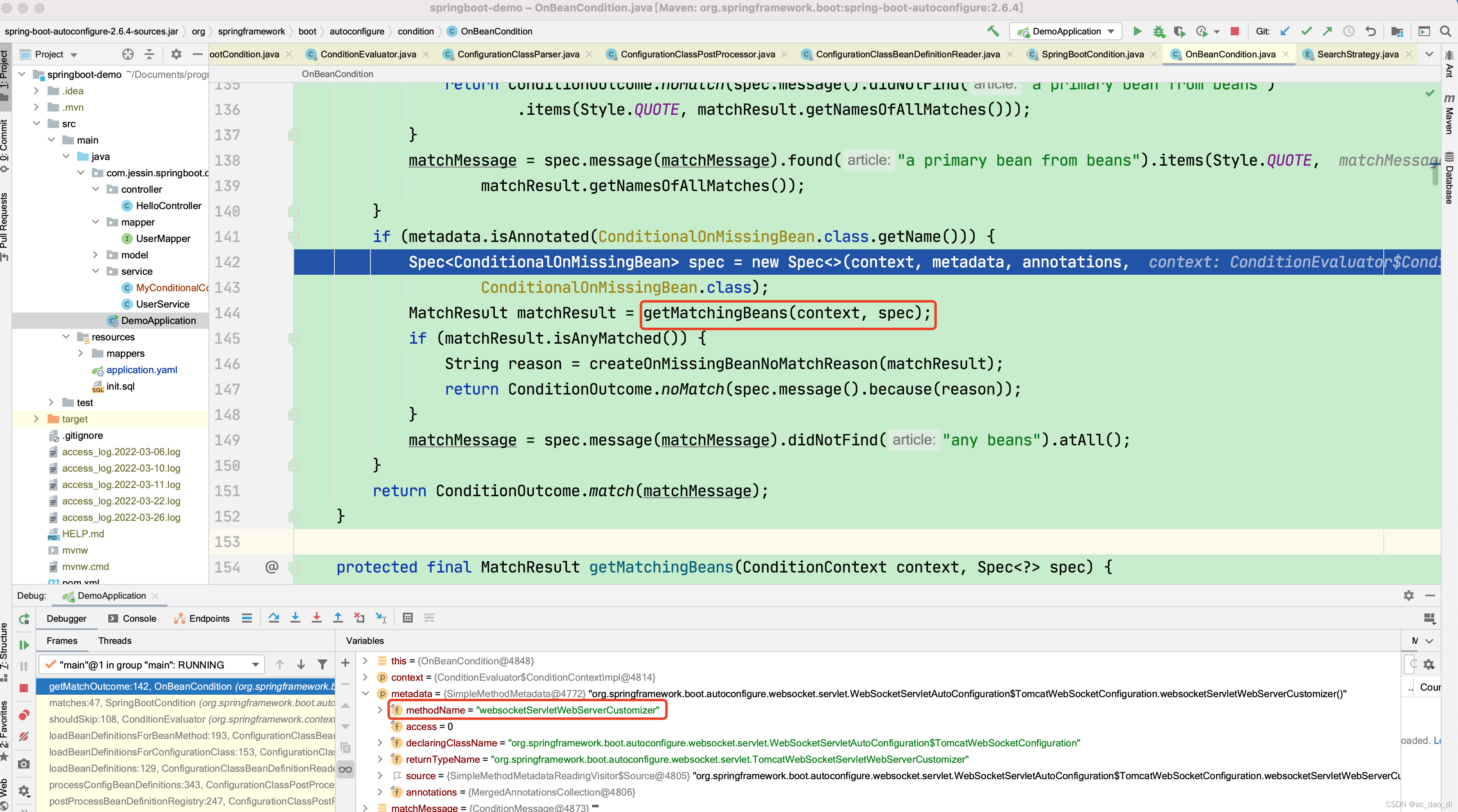Open the DemoApplication run configuration dropdown
The height and width of the screenshot is (812, 1458).
(x=1066, y=31)
